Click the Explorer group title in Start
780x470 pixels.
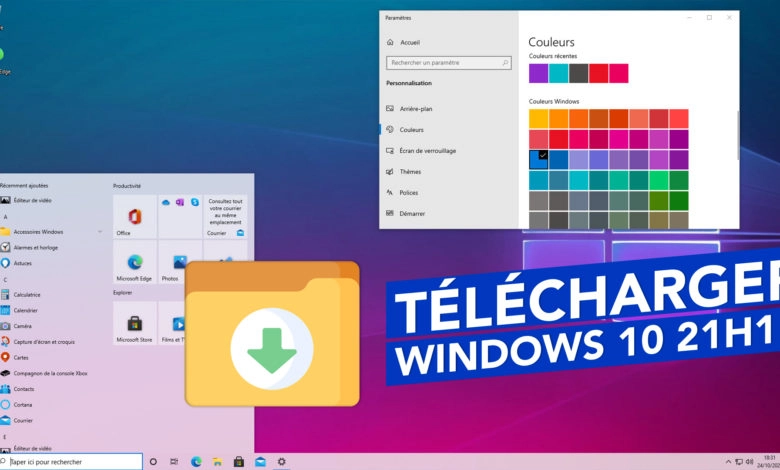point(122,292)
